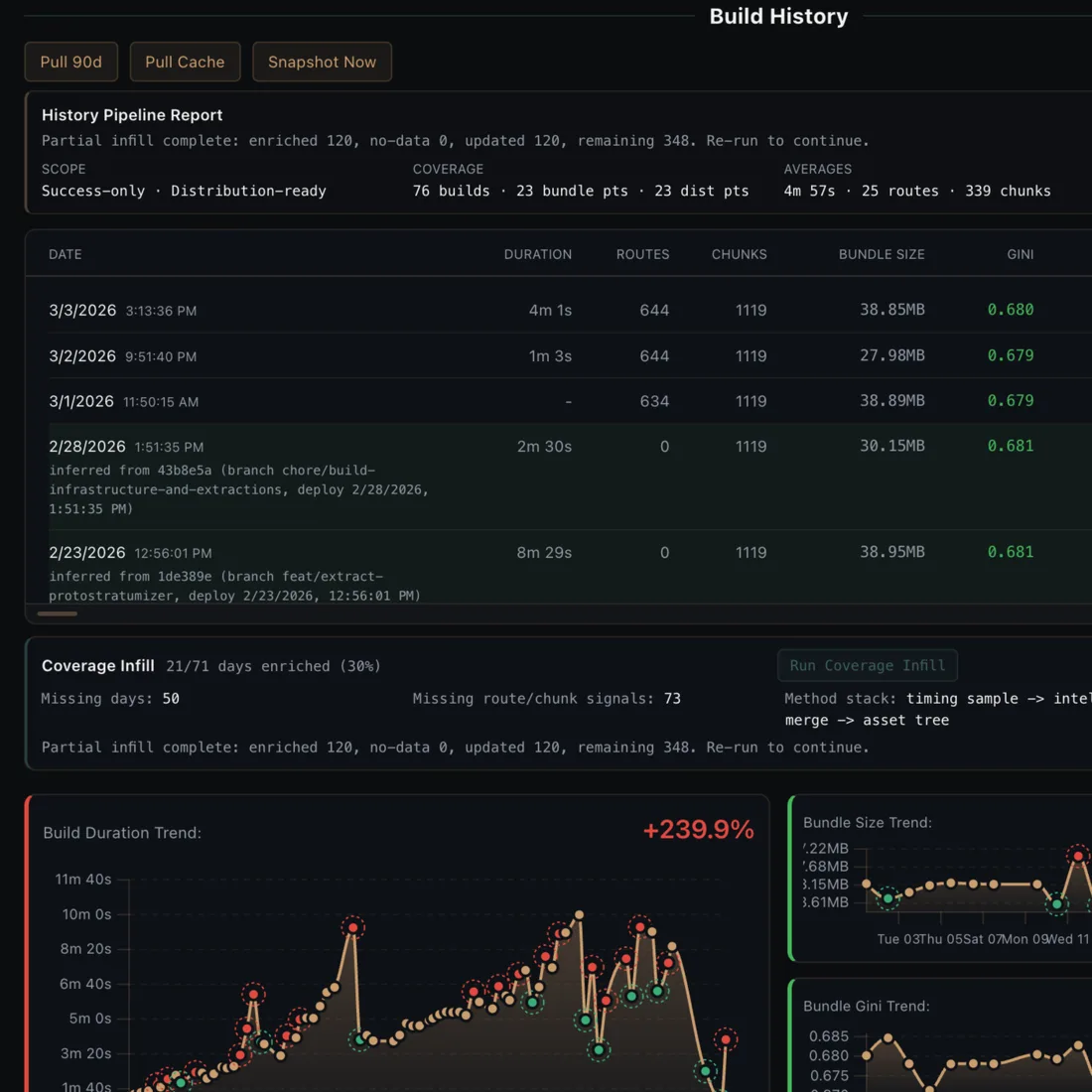Click the highest peak point in the duration chart
The image size is (1092, 1092).
tap(579, 915)
